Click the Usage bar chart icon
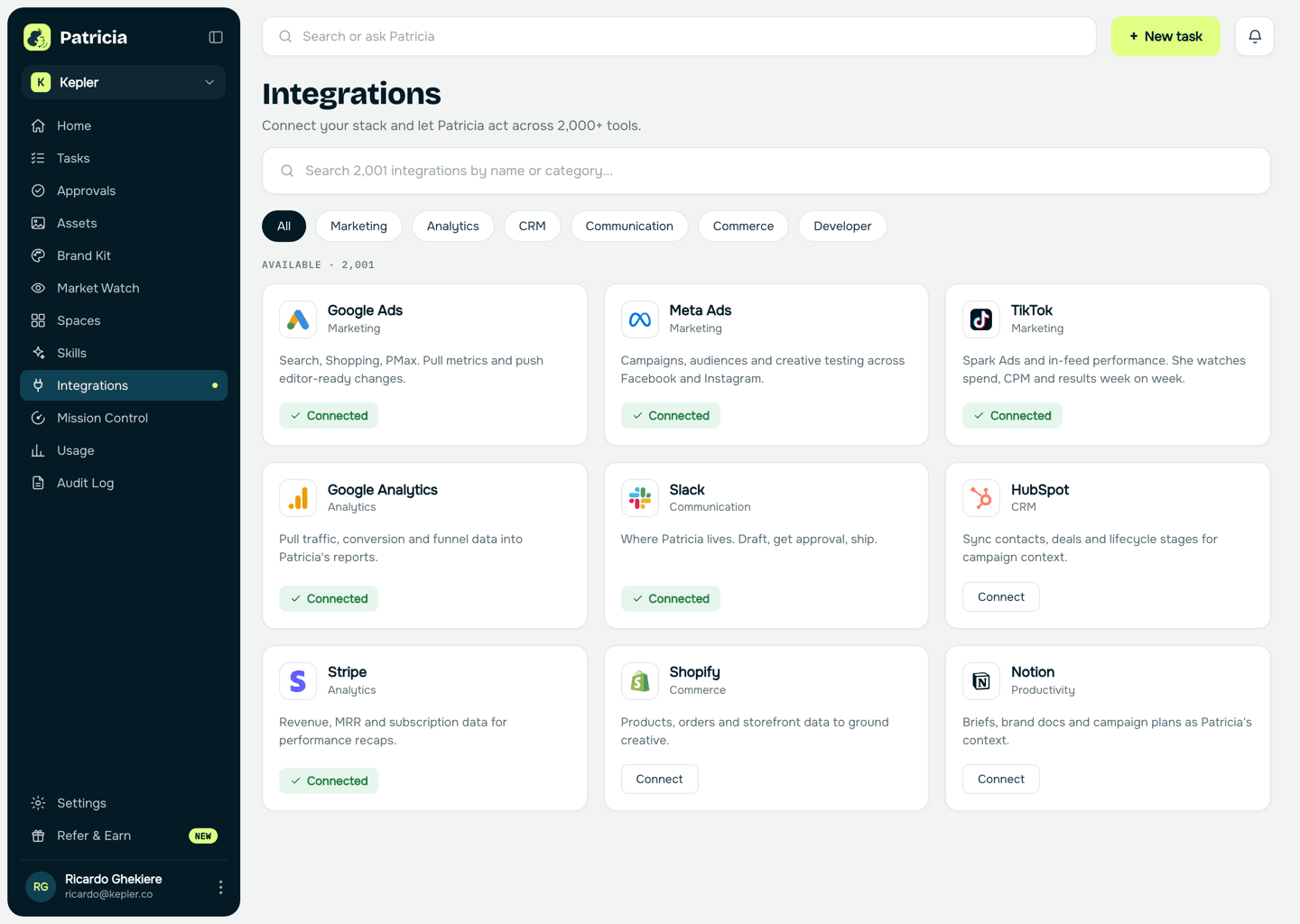 coord(38,450)
